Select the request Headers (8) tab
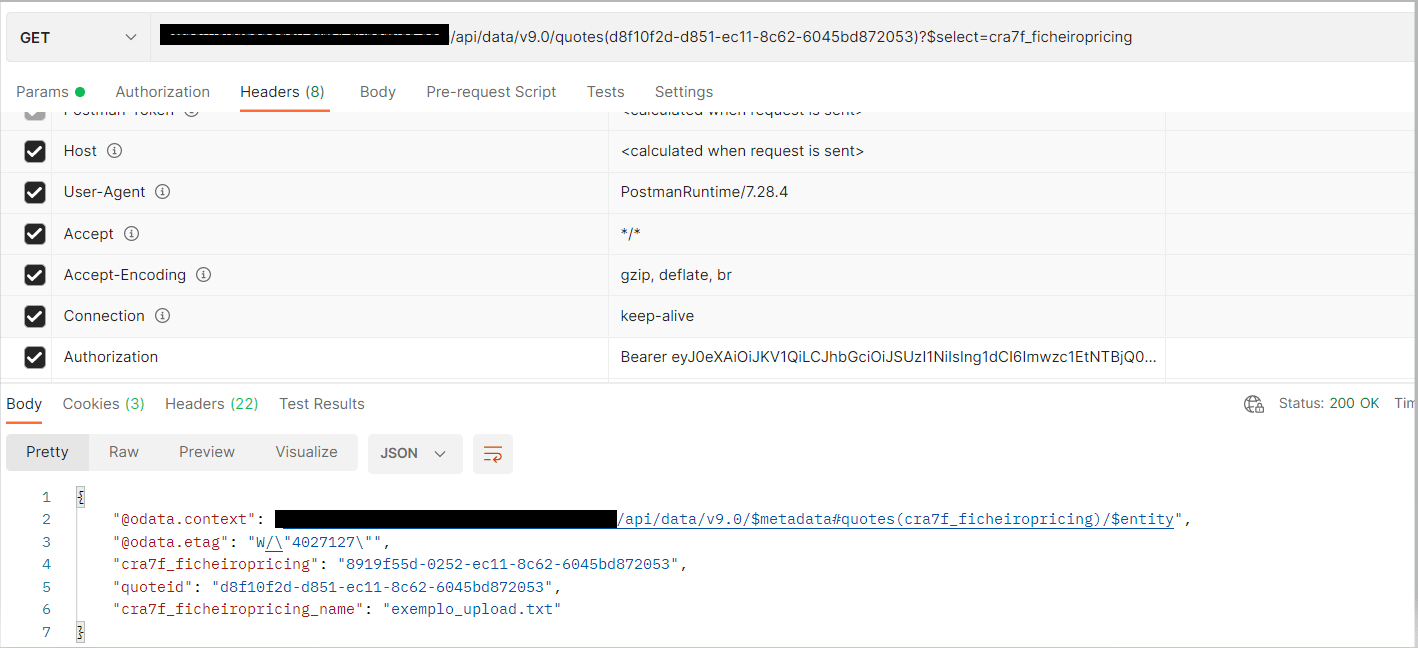The width and height of the screenshot is (1418, 648). (282, 92)
